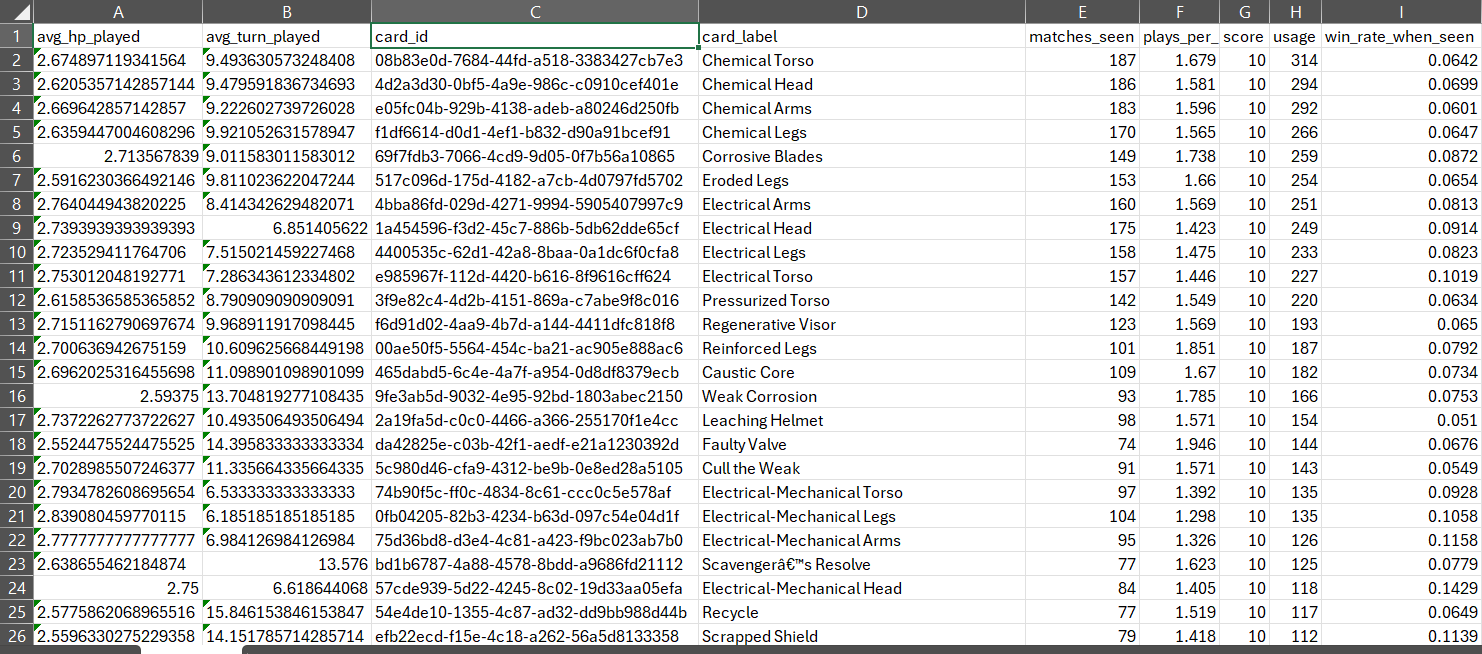
Task: Select the Electrical Head cell
Action: coord(862,228)
